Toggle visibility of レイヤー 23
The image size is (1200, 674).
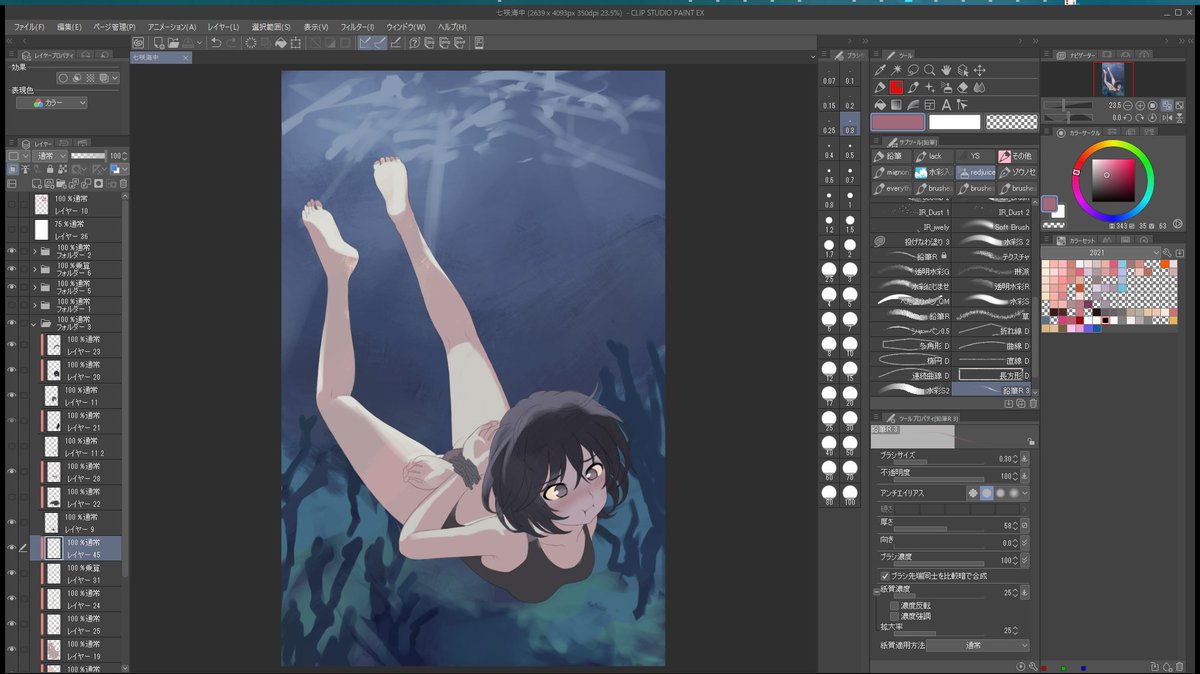click(x=12, y=345)
